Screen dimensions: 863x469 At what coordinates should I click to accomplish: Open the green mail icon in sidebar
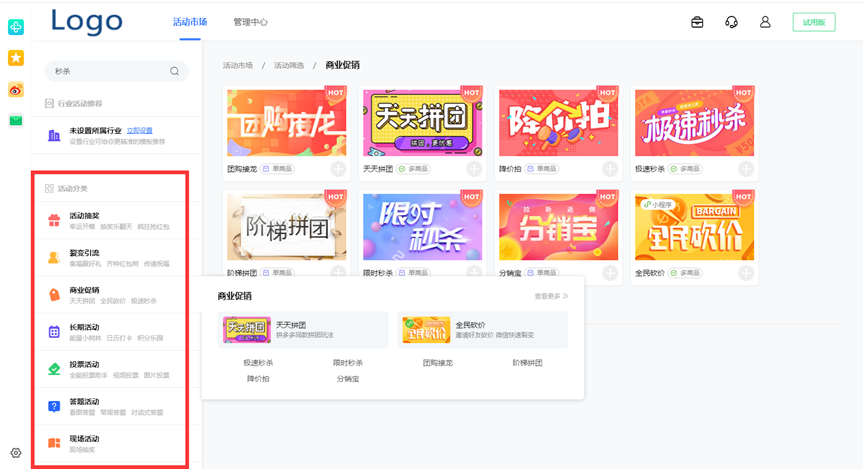click(x=16, y=120)
